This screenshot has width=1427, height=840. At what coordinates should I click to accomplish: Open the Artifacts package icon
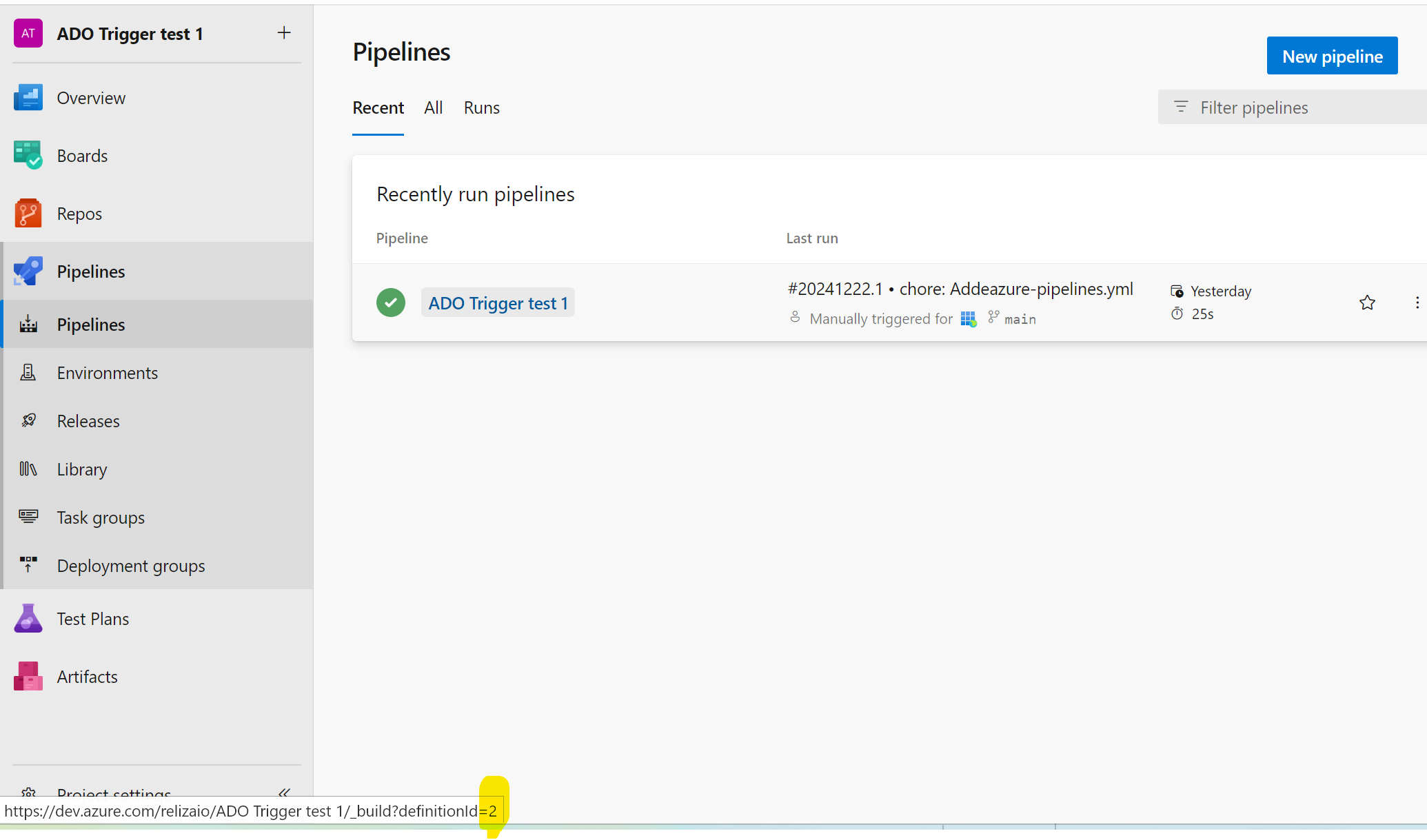coord(28,677)
